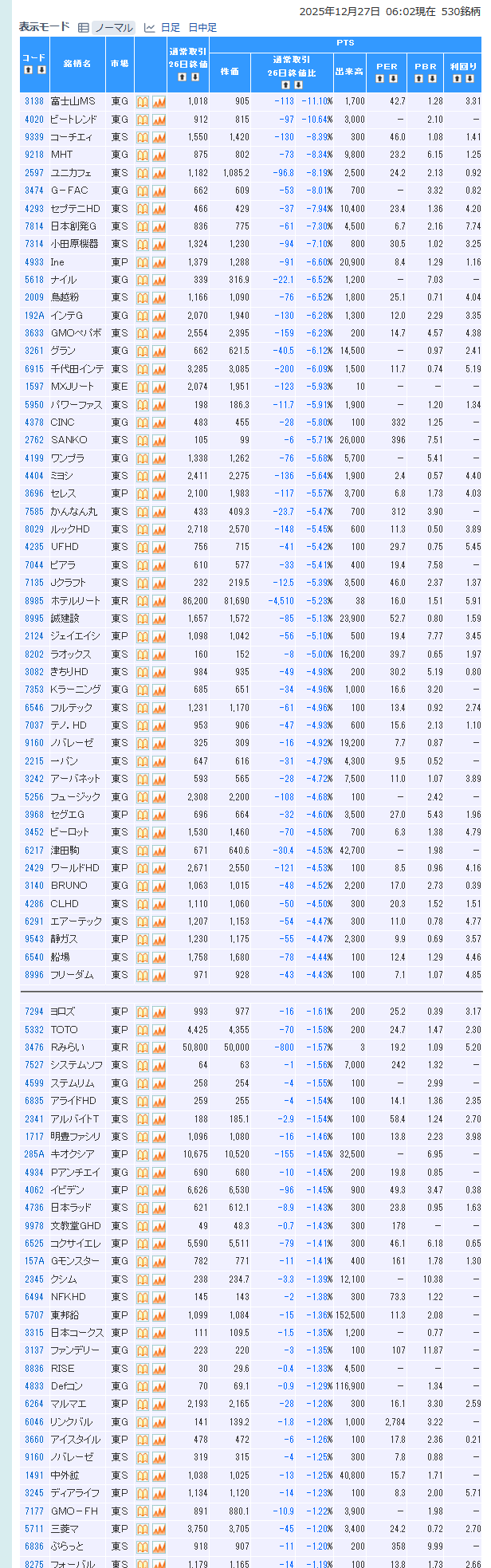The image size is (491, 1568).
Task: Click the chart icon in the MHT row
Action: pyautogui.click(x=159, y=155)
